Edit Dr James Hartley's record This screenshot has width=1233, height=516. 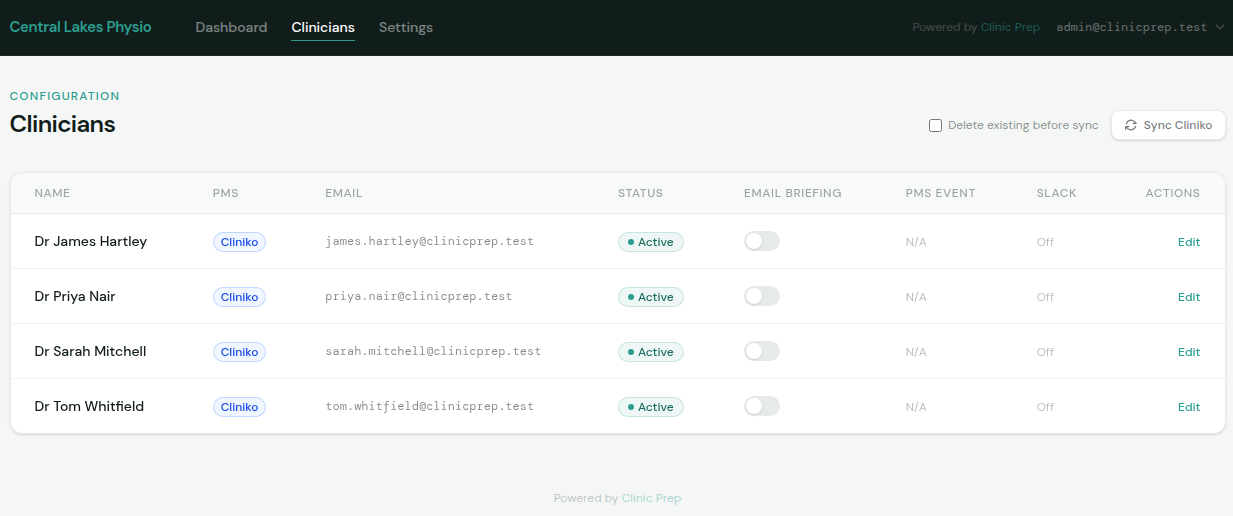click(1188, 242)
